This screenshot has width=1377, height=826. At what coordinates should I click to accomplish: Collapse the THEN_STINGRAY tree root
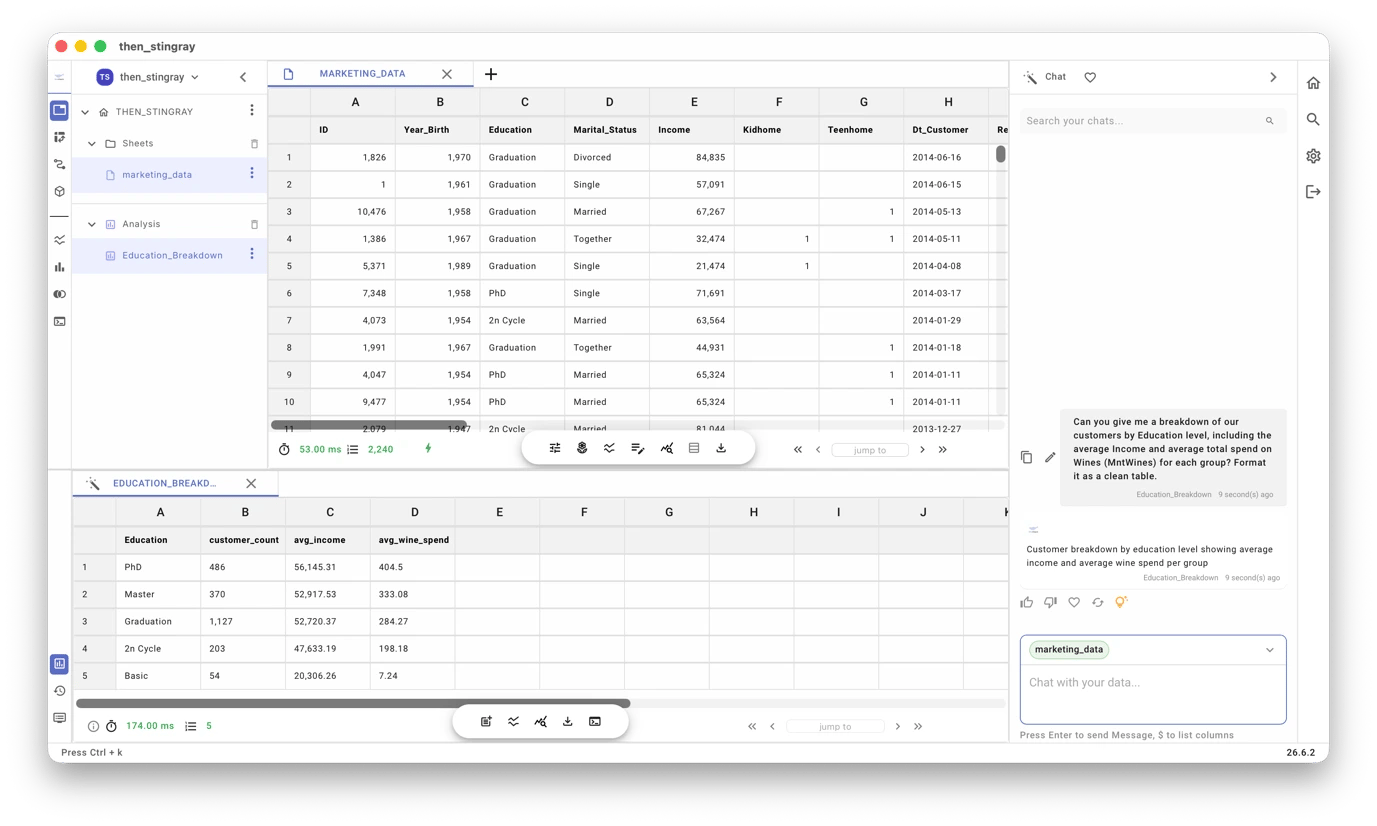pyautogui.click(x=85, y=112)
